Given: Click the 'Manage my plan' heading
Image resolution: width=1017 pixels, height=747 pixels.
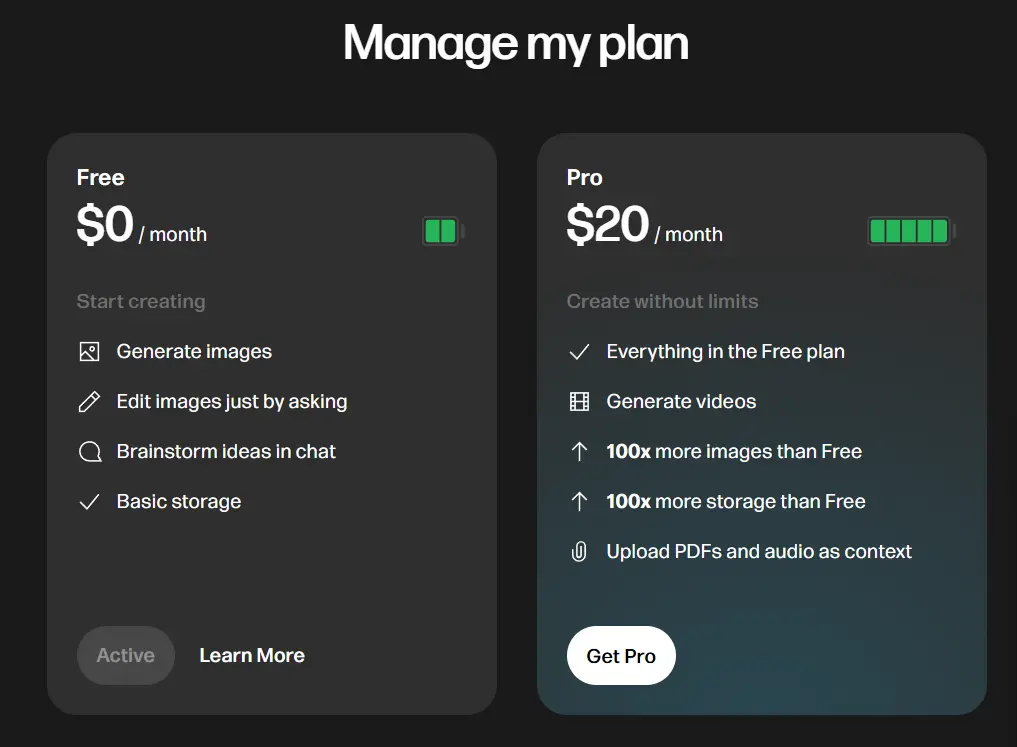Looking at the screenshot, I should click(516, 42).
